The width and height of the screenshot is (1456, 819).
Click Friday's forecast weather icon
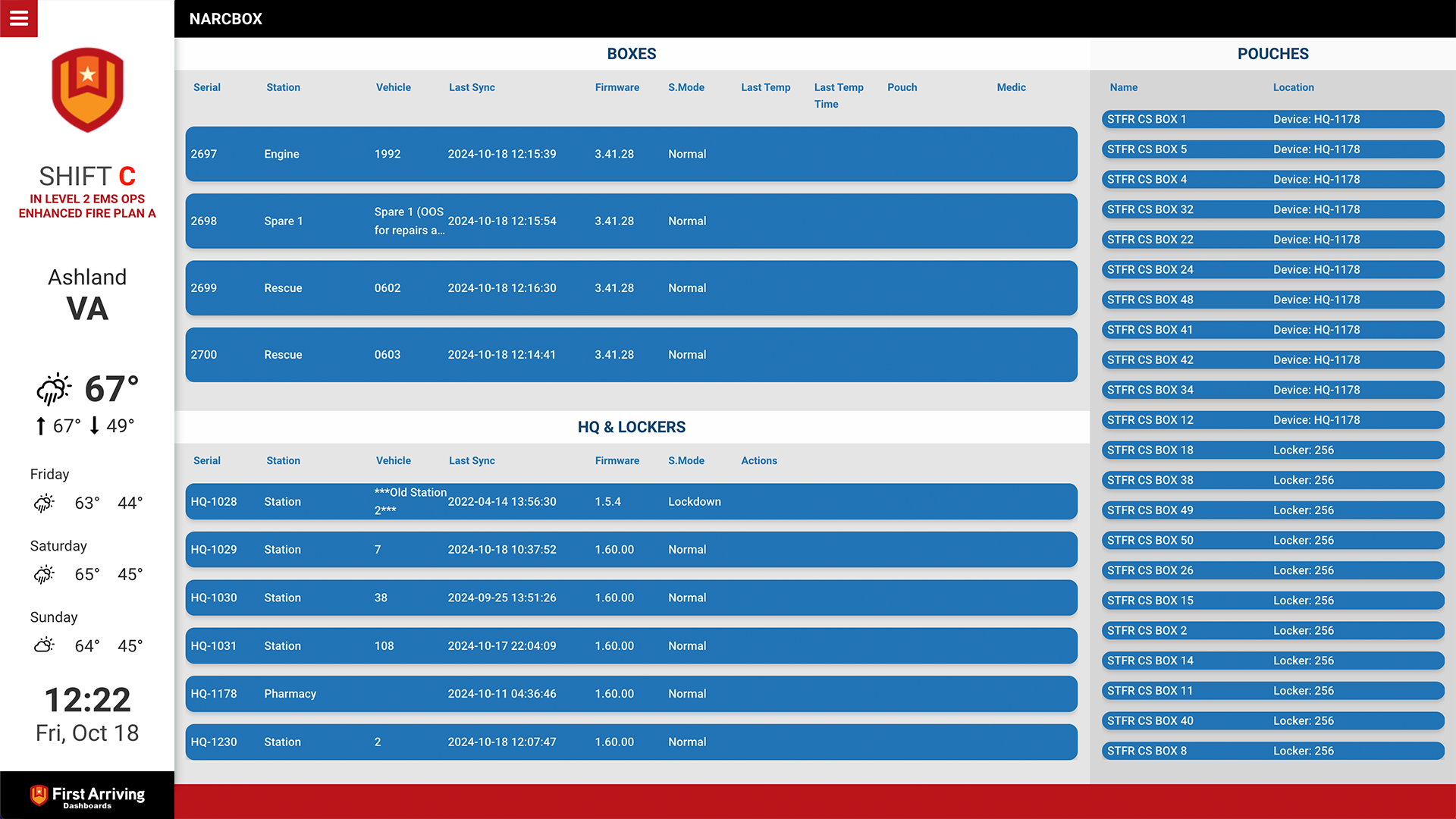[x=45, y=504]
